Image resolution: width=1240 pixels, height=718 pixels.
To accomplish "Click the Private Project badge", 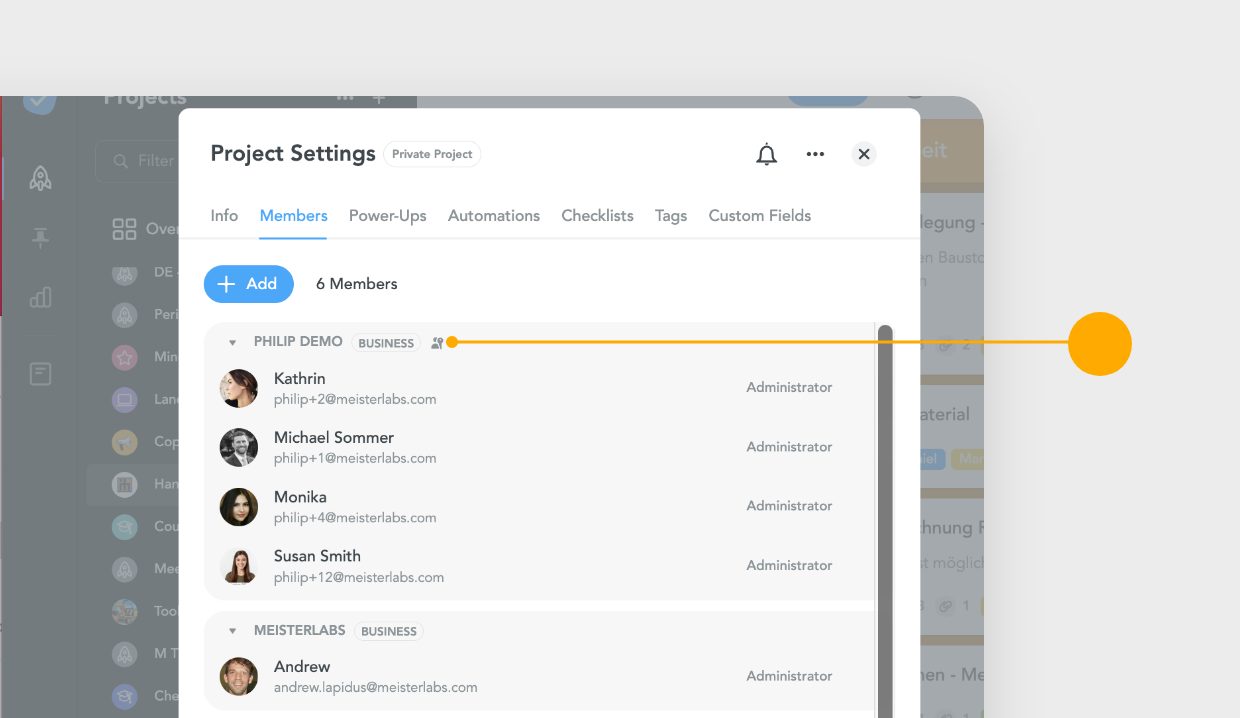I will click(432, 154).
